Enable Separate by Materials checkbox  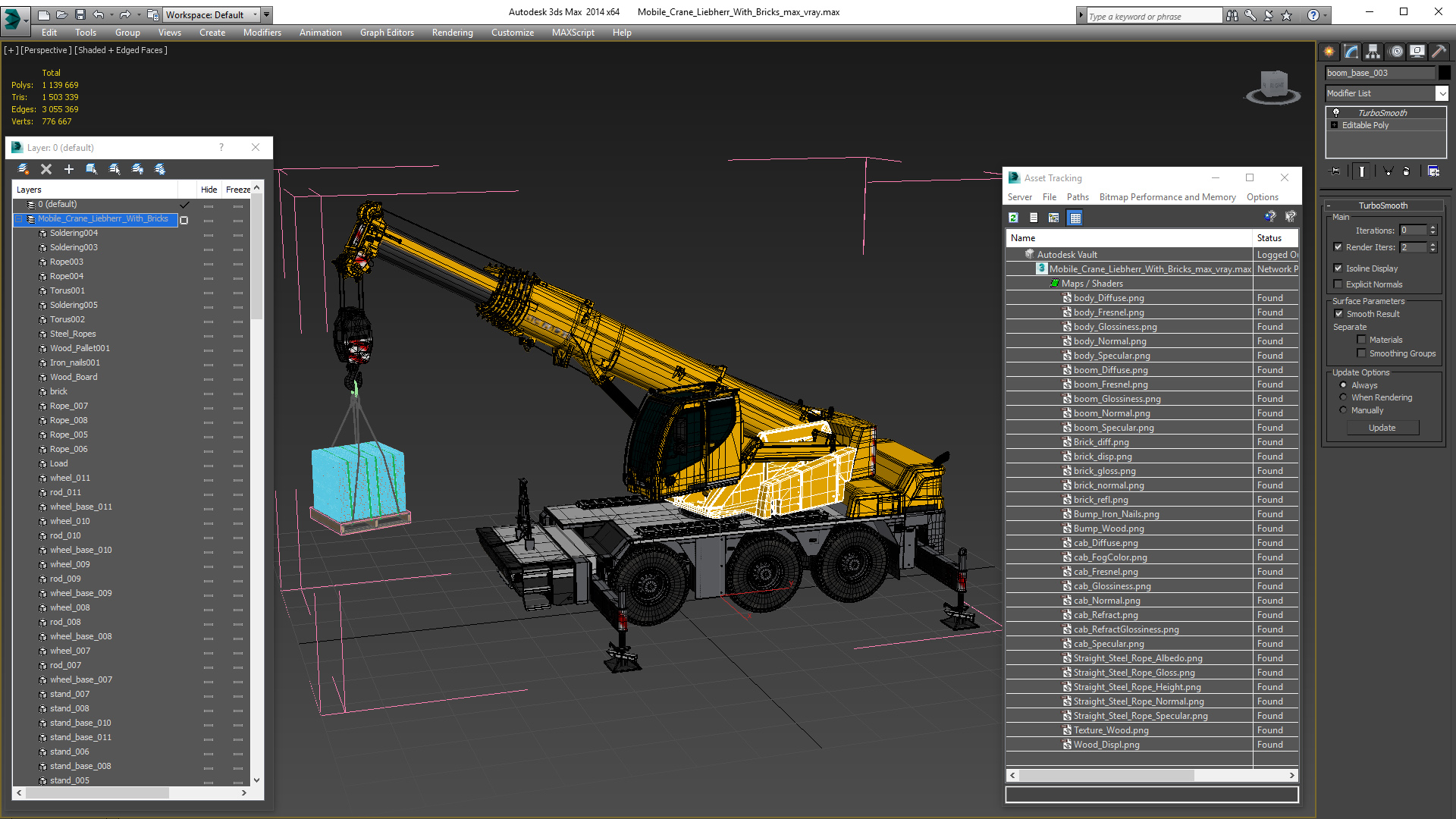tap(1361, 340)
